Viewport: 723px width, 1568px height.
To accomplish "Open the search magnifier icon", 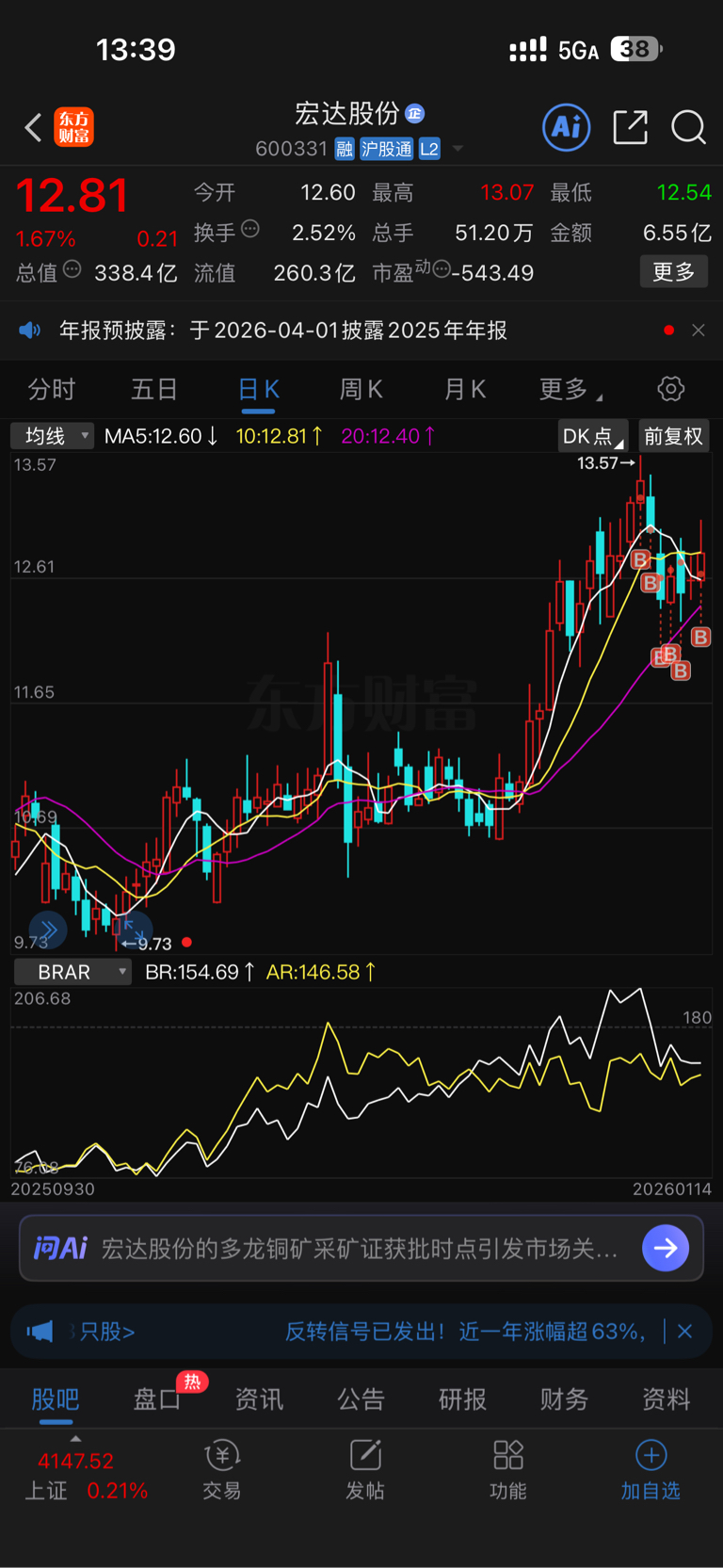I will [688, 127].
